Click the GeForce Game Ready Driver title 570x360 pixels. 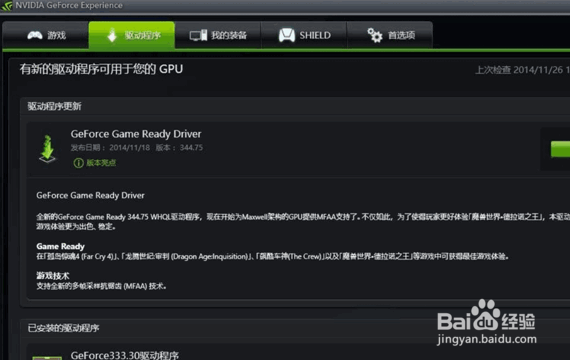(136, 134)
